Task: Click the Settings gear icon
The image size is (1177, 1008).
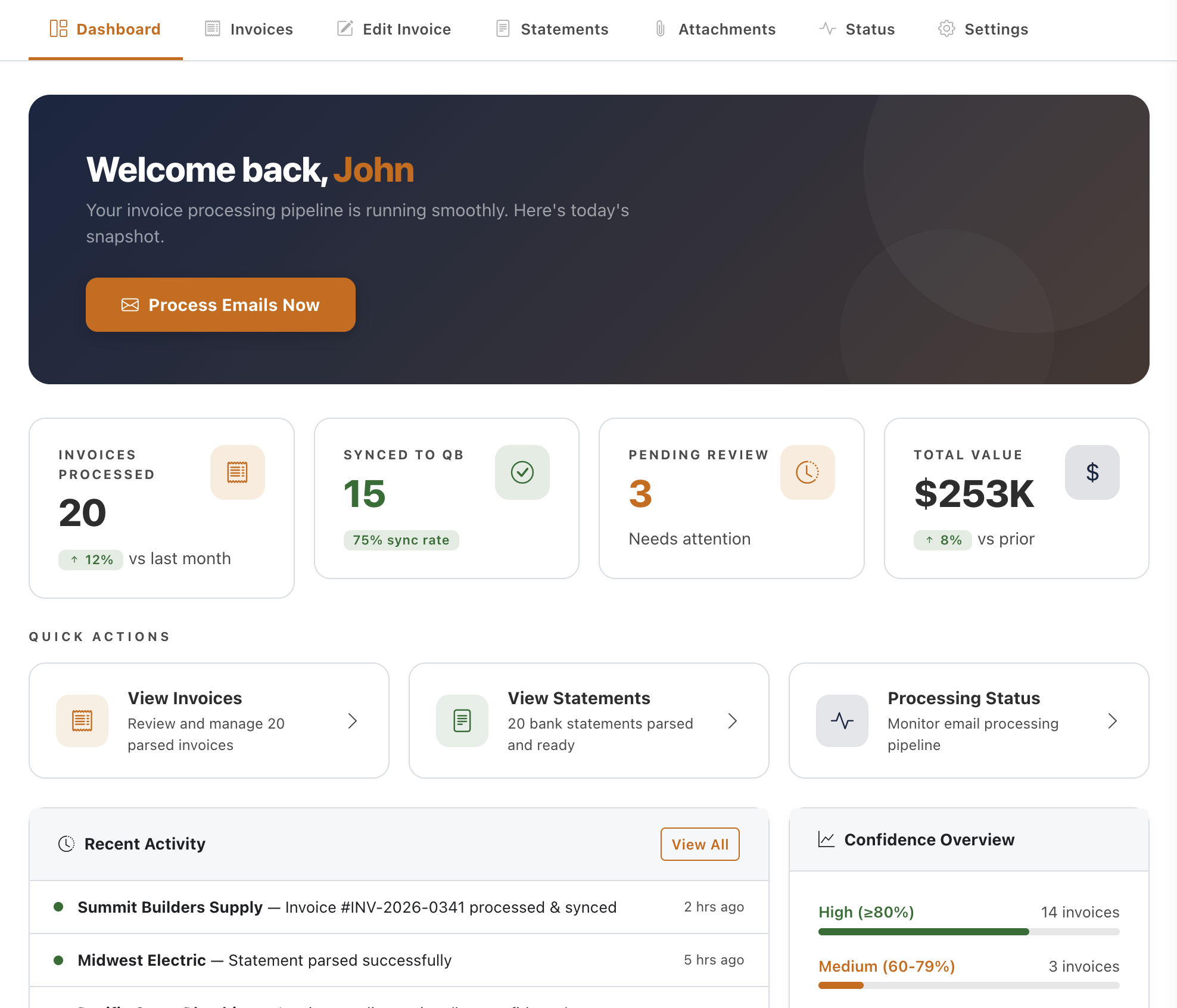Action: pos(946,29)
